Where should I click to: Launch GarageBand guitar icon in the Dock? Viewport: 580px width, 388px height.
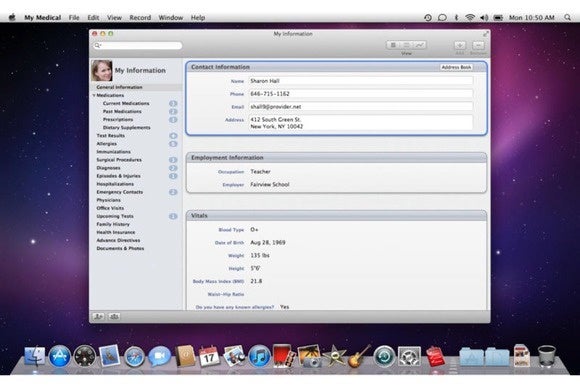click(x=359, y=356)
